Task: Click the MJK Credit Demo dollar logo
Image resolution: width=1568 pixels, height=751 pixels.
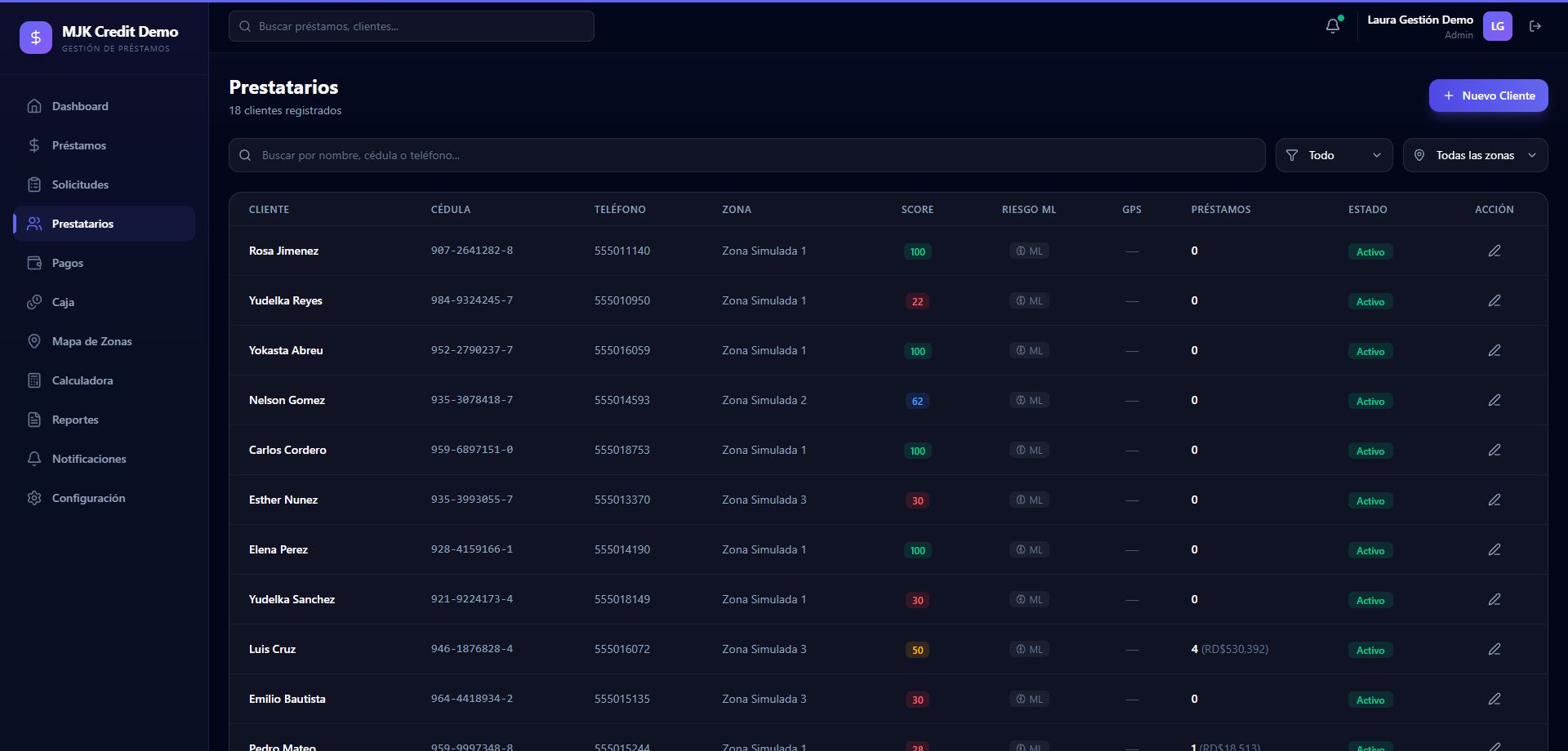Action: (x=36, y=38)
